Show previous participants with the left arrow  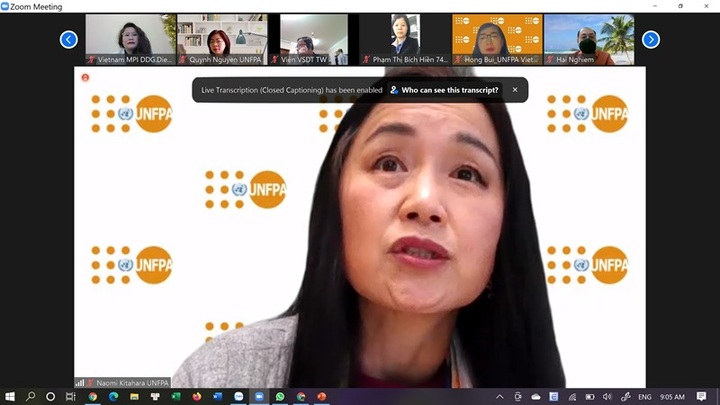[68, 39]
